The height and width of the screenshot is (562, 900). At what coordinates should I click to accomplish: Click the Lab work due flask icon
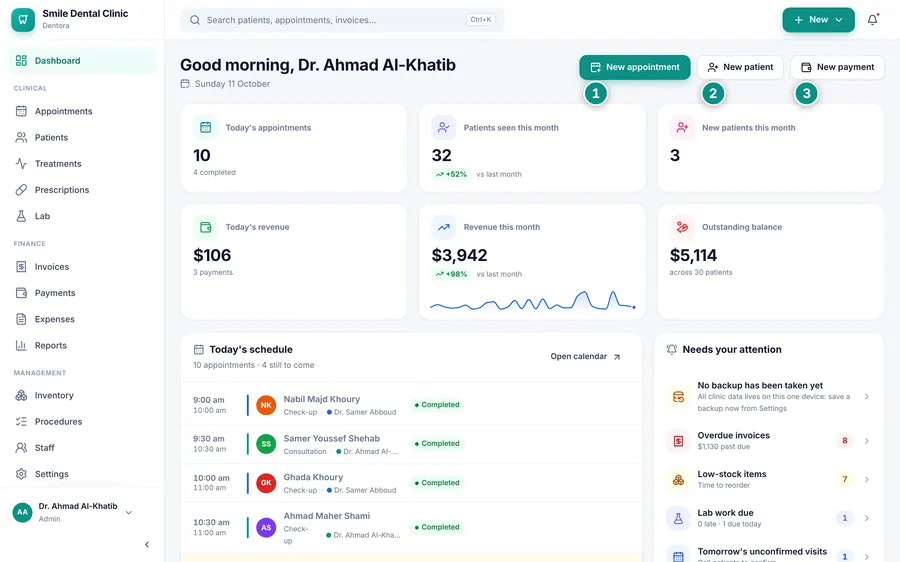[678, 518]
